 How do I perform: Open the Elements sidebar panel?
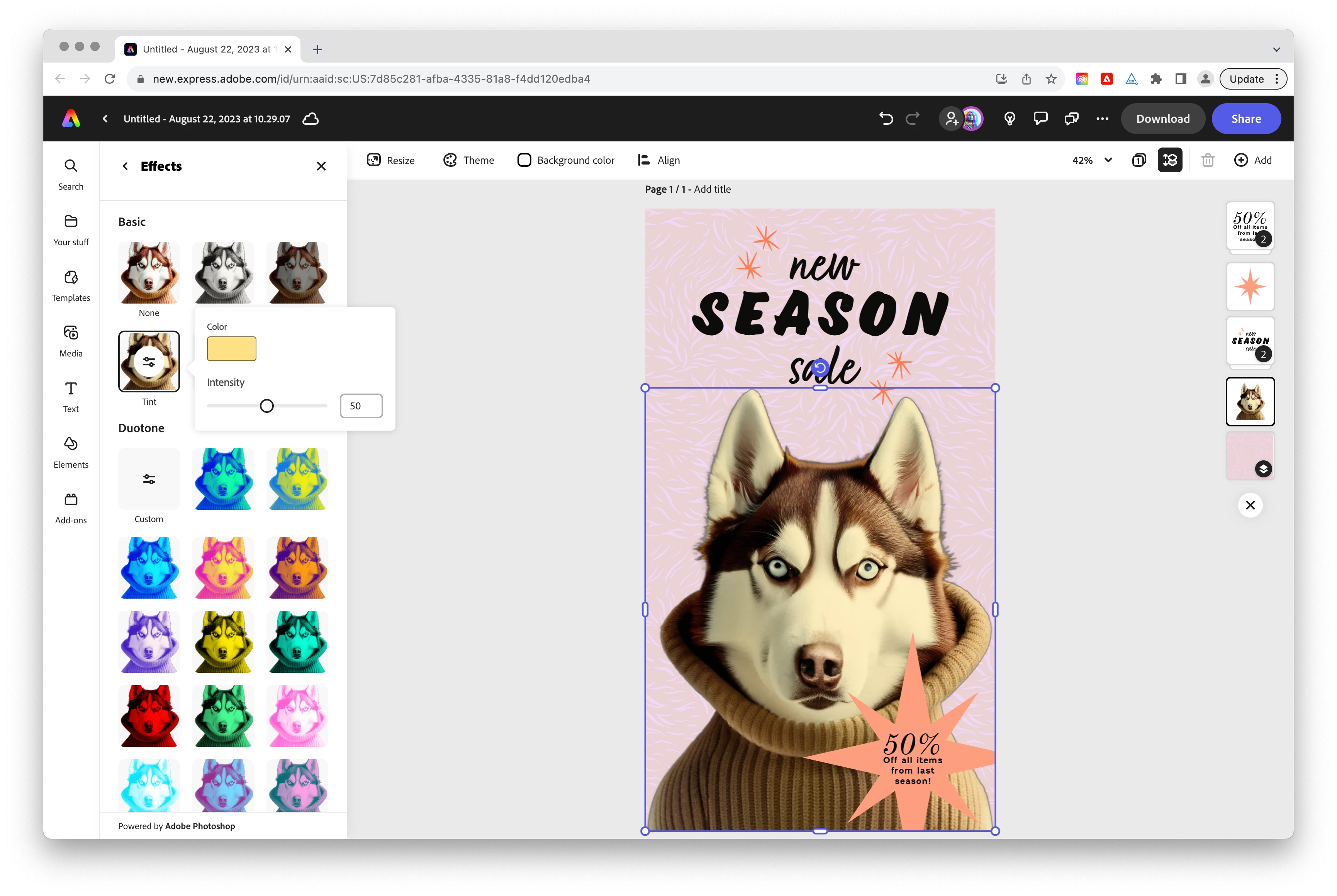71,452
